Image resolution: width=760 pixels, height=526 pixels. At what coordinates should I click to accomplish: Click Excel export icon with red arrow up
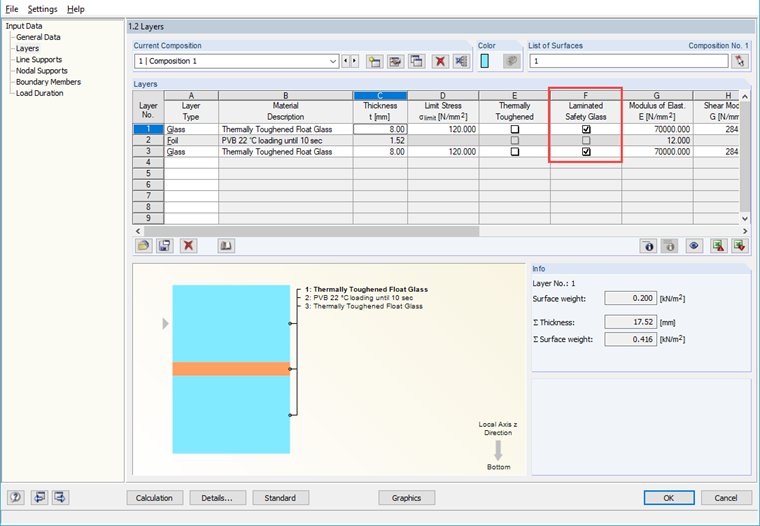[x=718, y=246]
